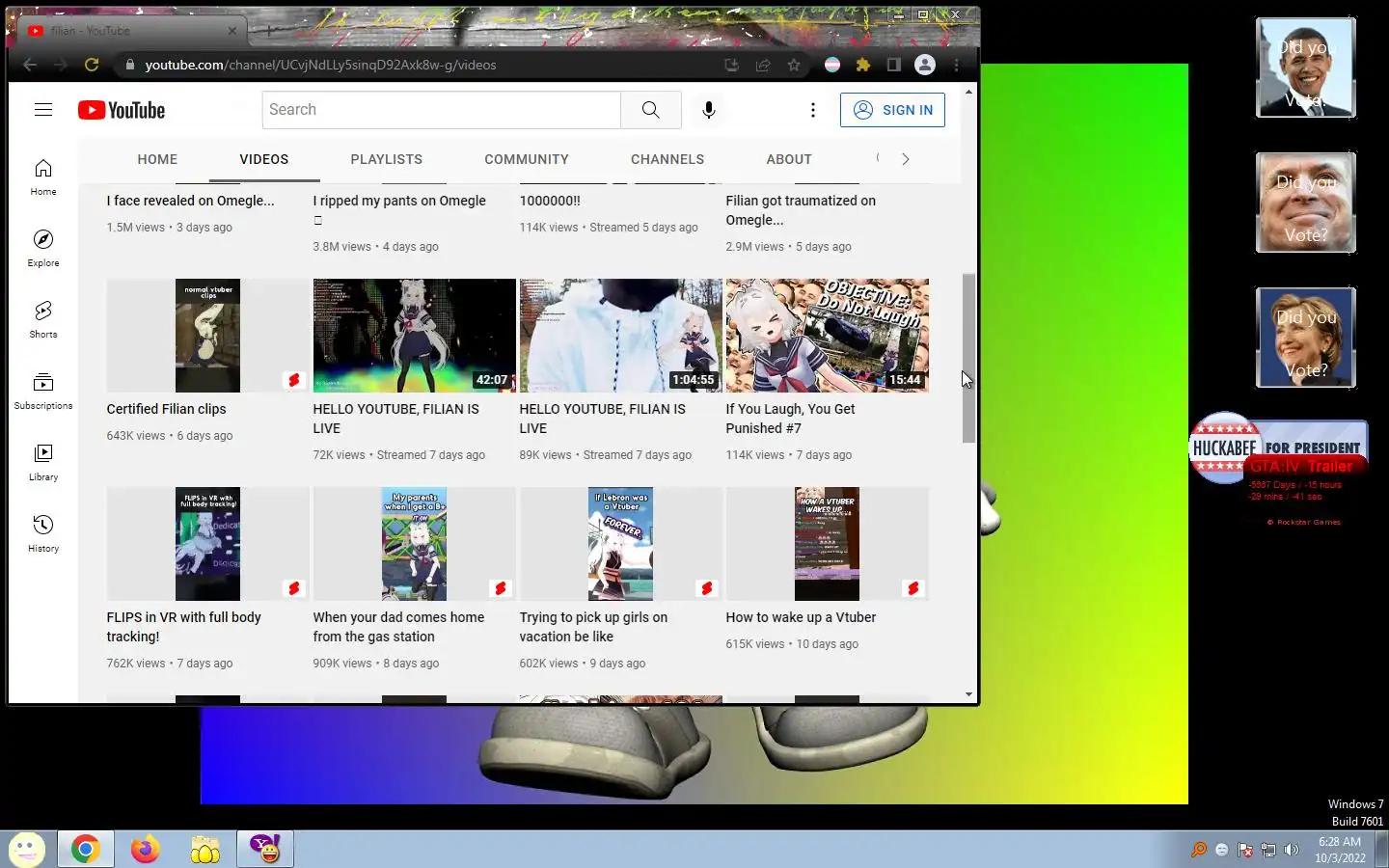Open the smiley Start button
The image size is (1389, 868).
(26, 850)
